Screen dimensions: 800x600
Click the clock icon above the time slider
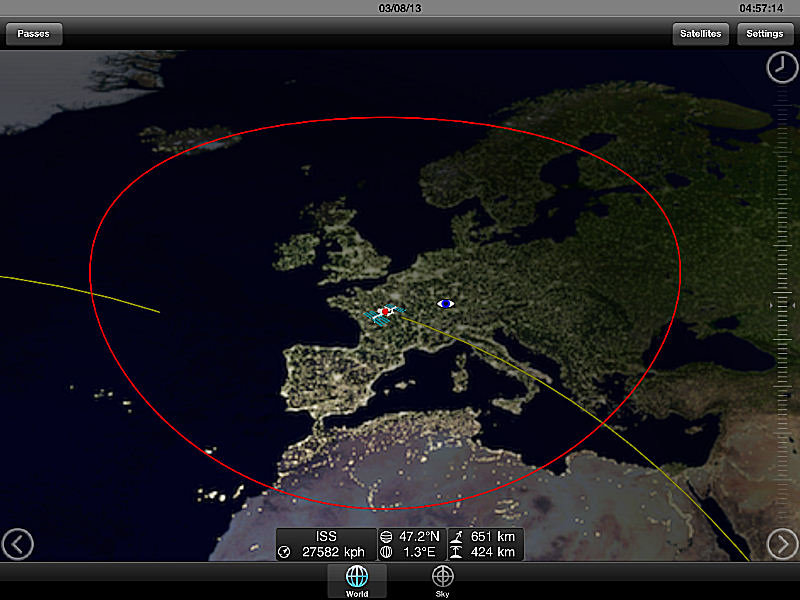(782, 67)
